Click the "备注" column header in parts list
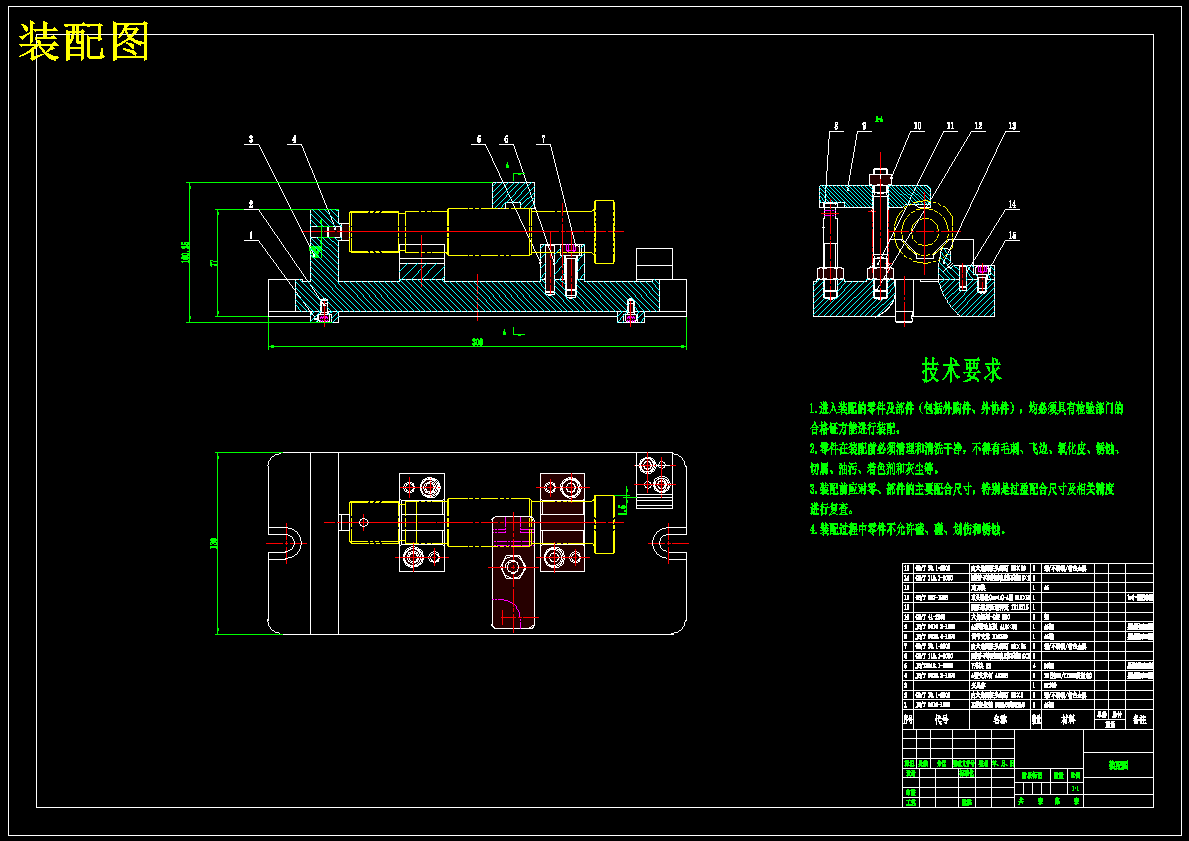The image size is (1189, 841). 1139,720
